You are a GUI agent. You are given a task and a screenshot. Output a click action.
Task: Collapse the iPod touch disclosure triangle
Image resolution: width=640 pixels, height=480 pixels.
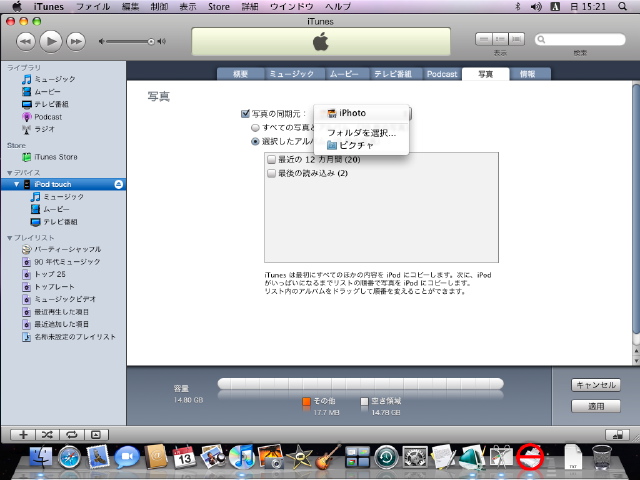pos(16,184)
